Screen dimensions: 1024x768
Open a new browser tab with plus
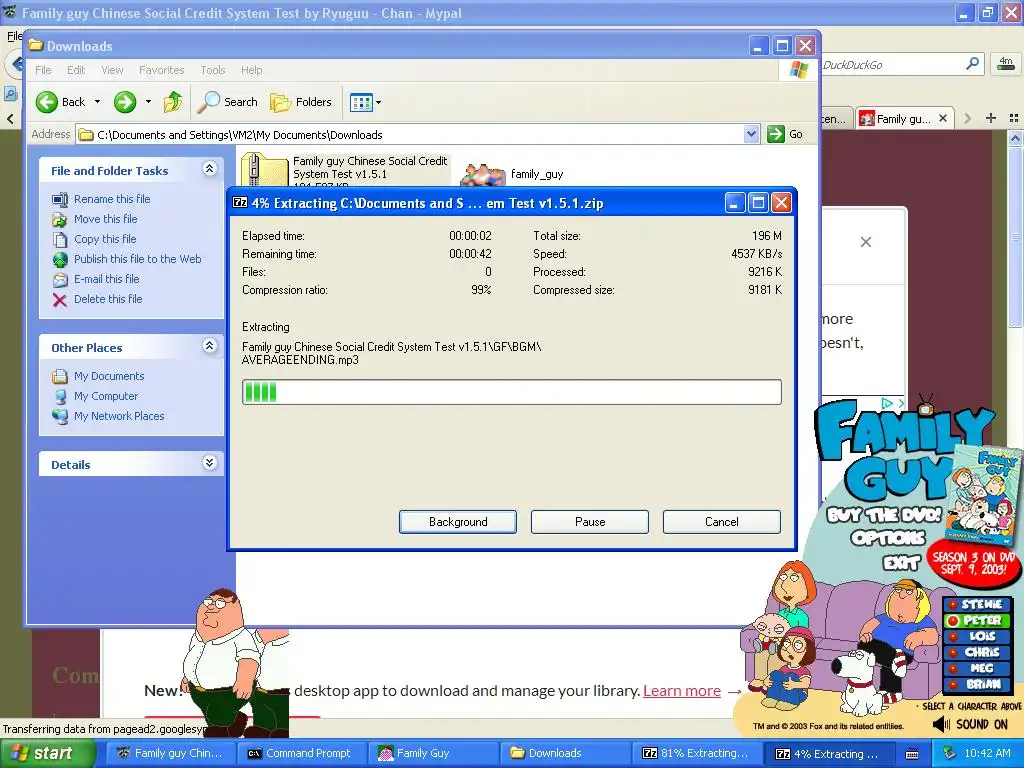[991, 118]
